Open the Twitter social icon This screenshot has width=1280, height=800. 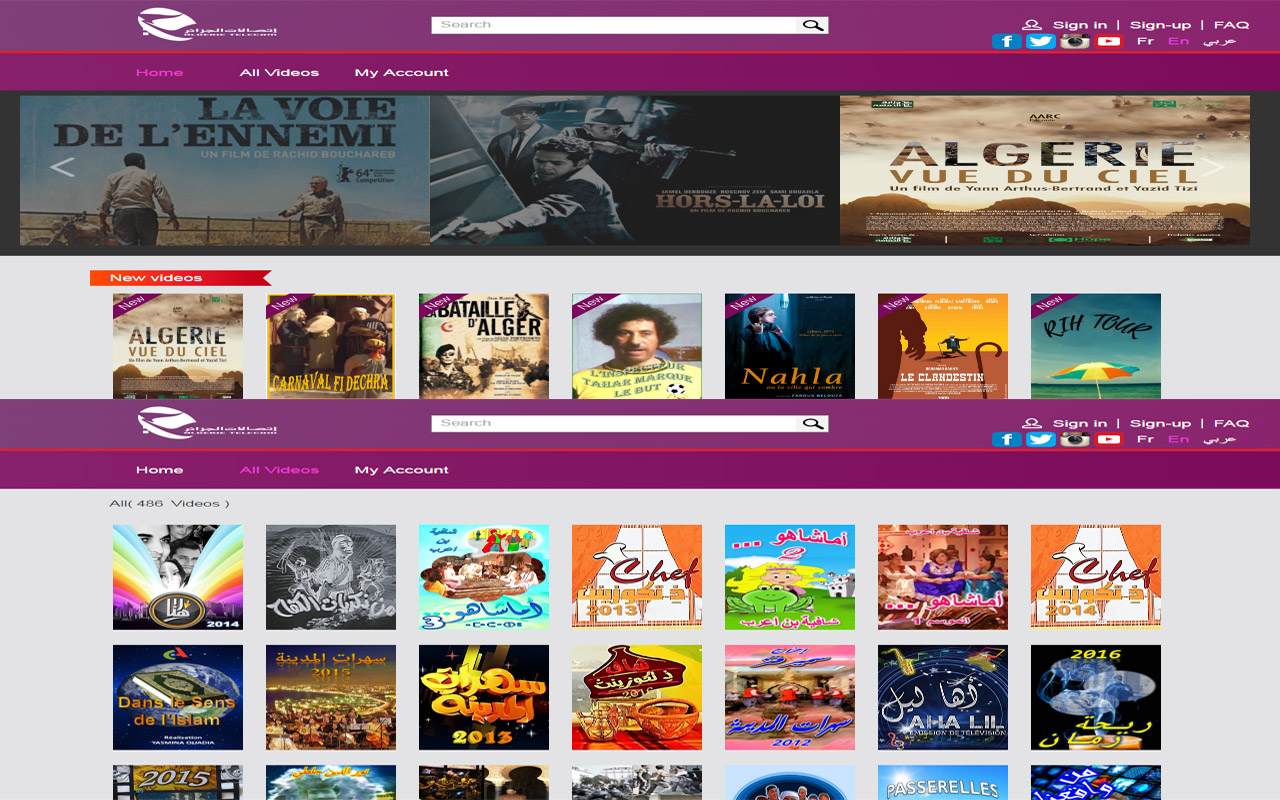click(x=1040, y=41)
